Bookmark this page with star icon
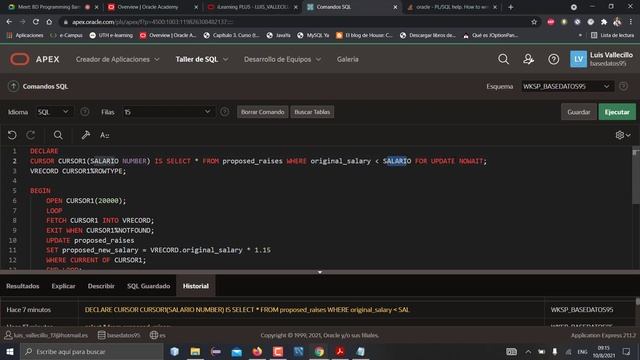Viewport: 640px width, 360px height. pos(534,22)
